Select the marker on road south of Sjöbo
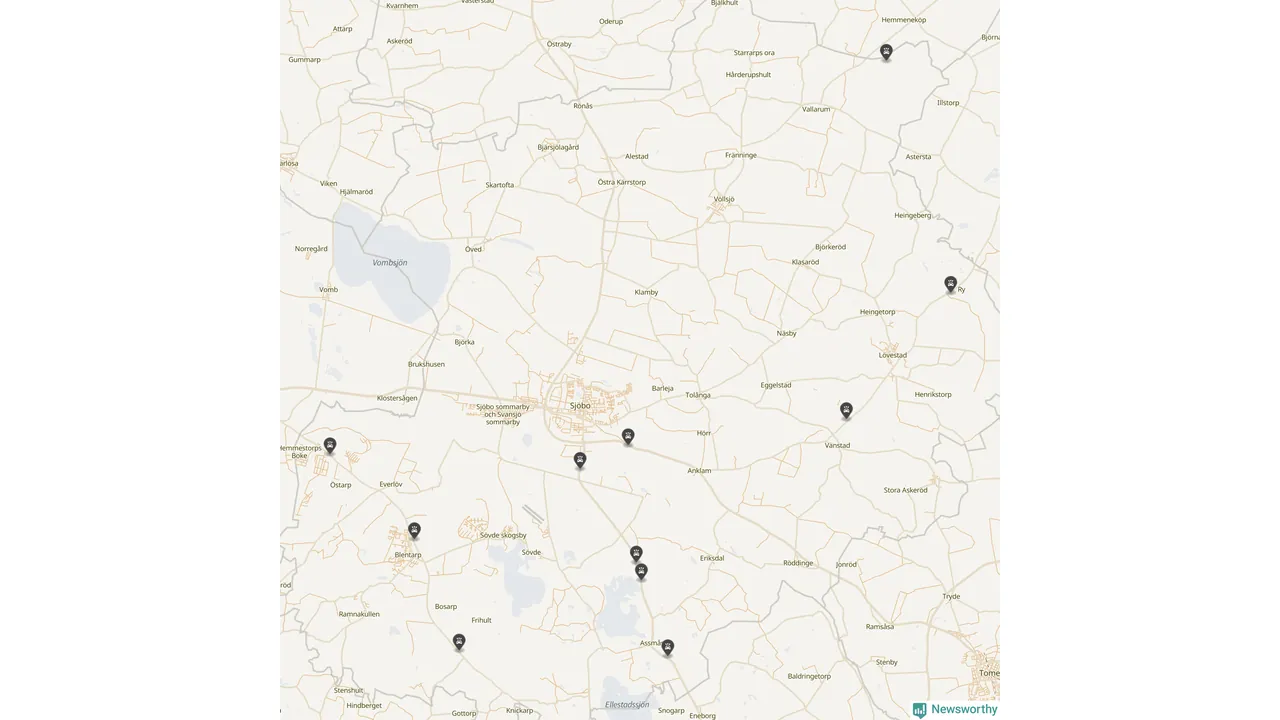Image resolution: width=1280 pixels, height=720 pixels. tap(580, 460)
